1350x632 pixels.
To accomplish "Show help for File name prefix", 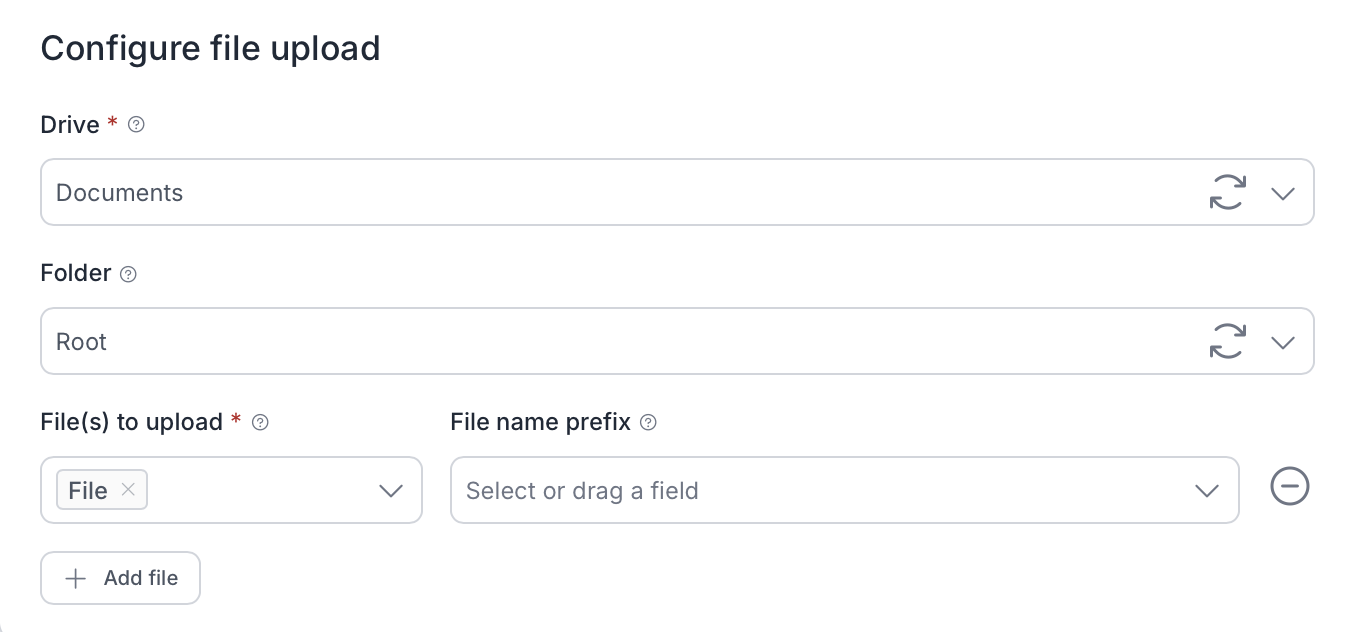I will point(648,422).
